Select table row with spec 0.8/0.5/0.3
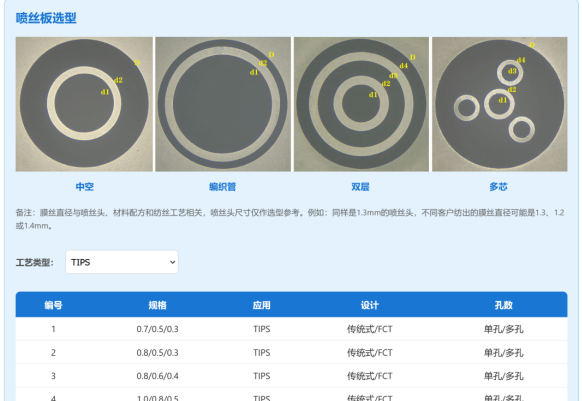The height and width of the screenshot is (401, 582). coord(291,352)
